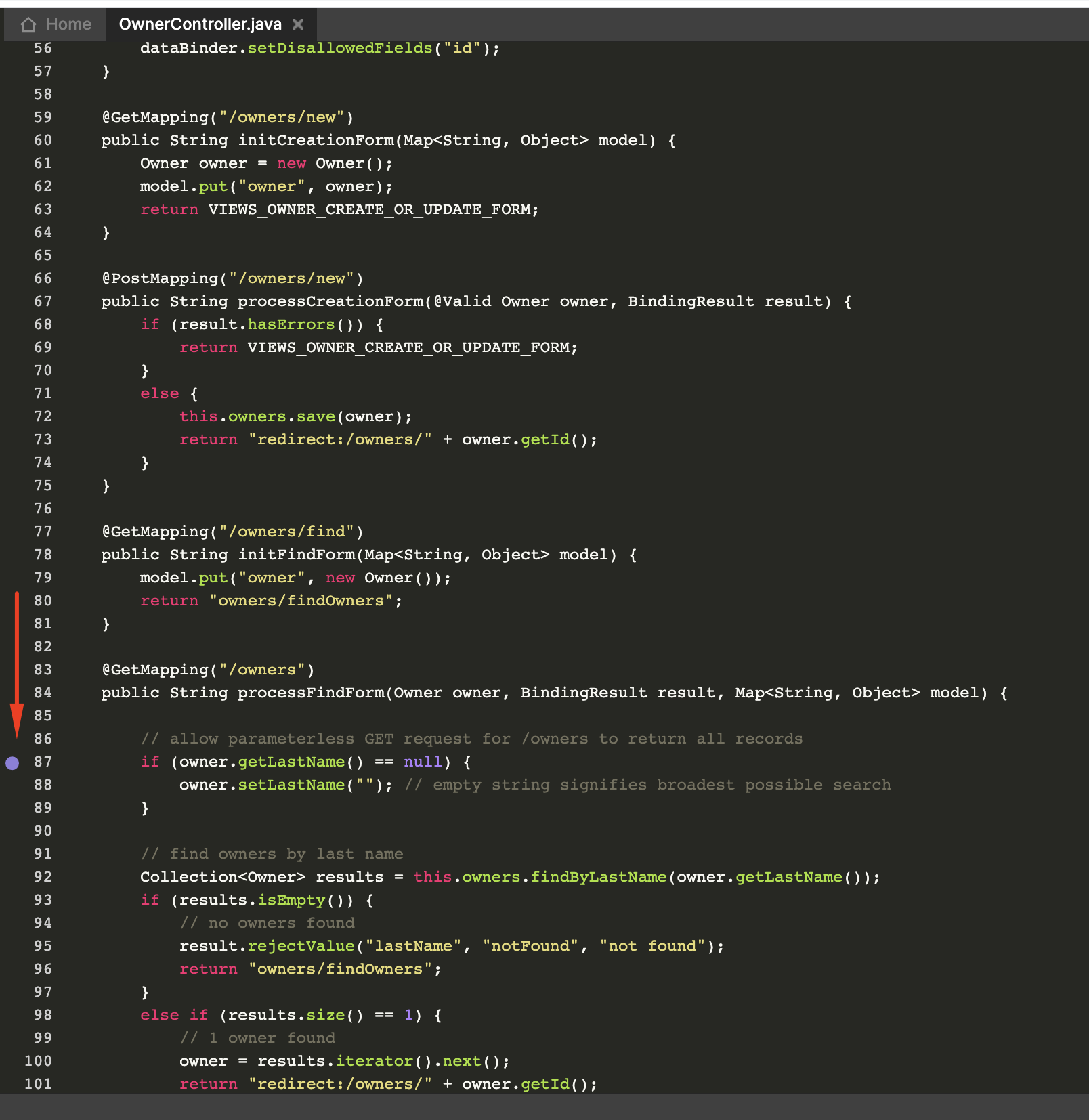Click the 'allow parameterless GET request' comment
Screen dimensions: 1089x1120
click(471, 739)
